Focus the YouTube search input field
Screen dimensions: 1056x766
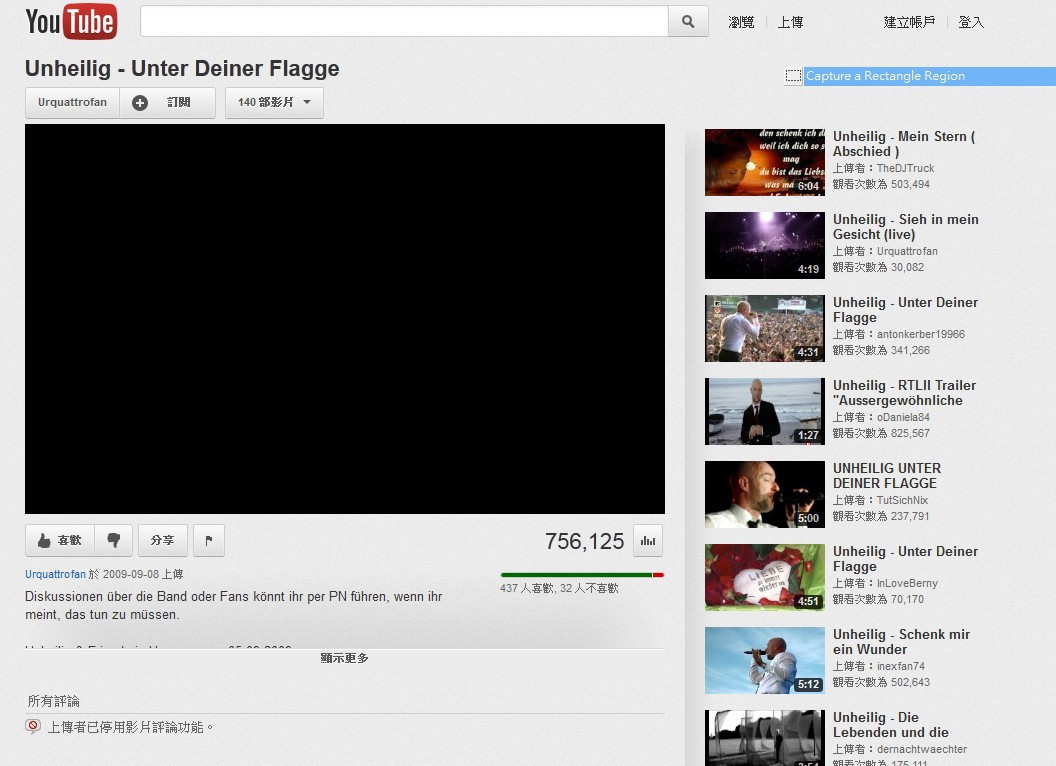(404, 22)
